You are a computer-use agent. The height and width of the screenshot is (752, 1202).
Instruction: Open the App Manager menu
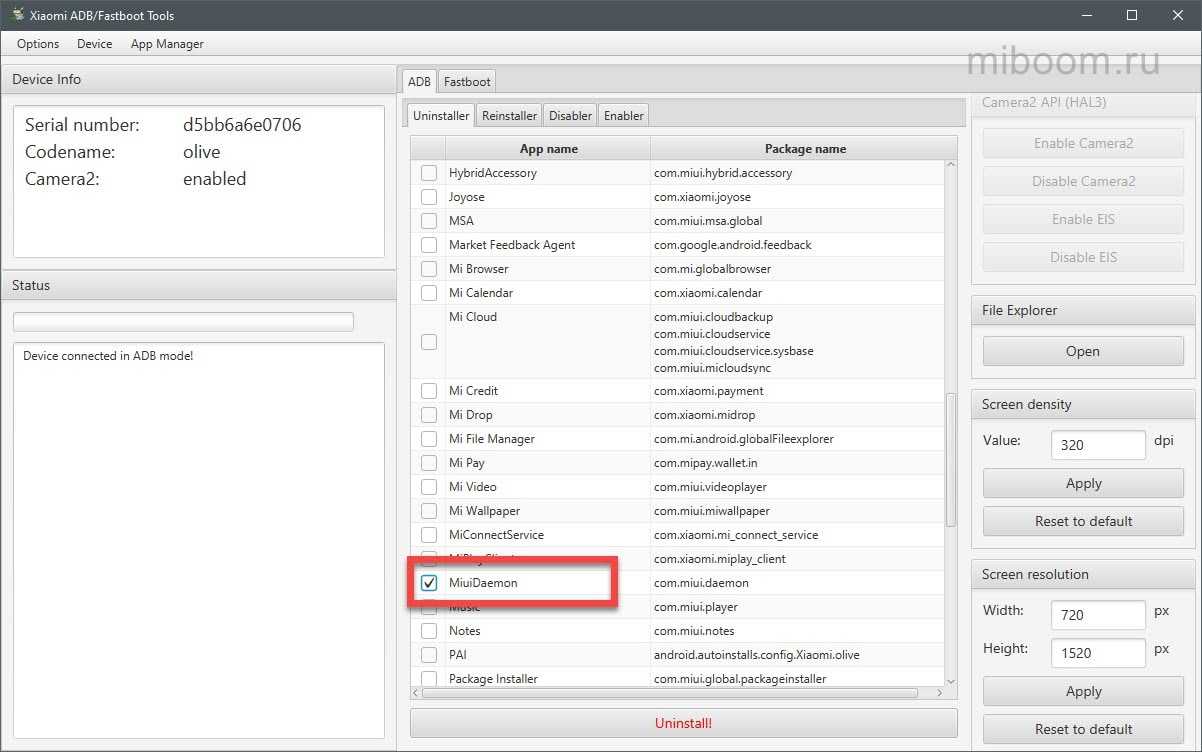[x=167, y=44]
